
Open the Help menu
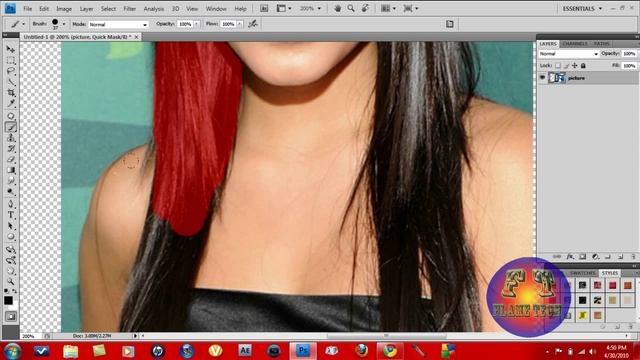pyautogui.click(x=240, y=9)
